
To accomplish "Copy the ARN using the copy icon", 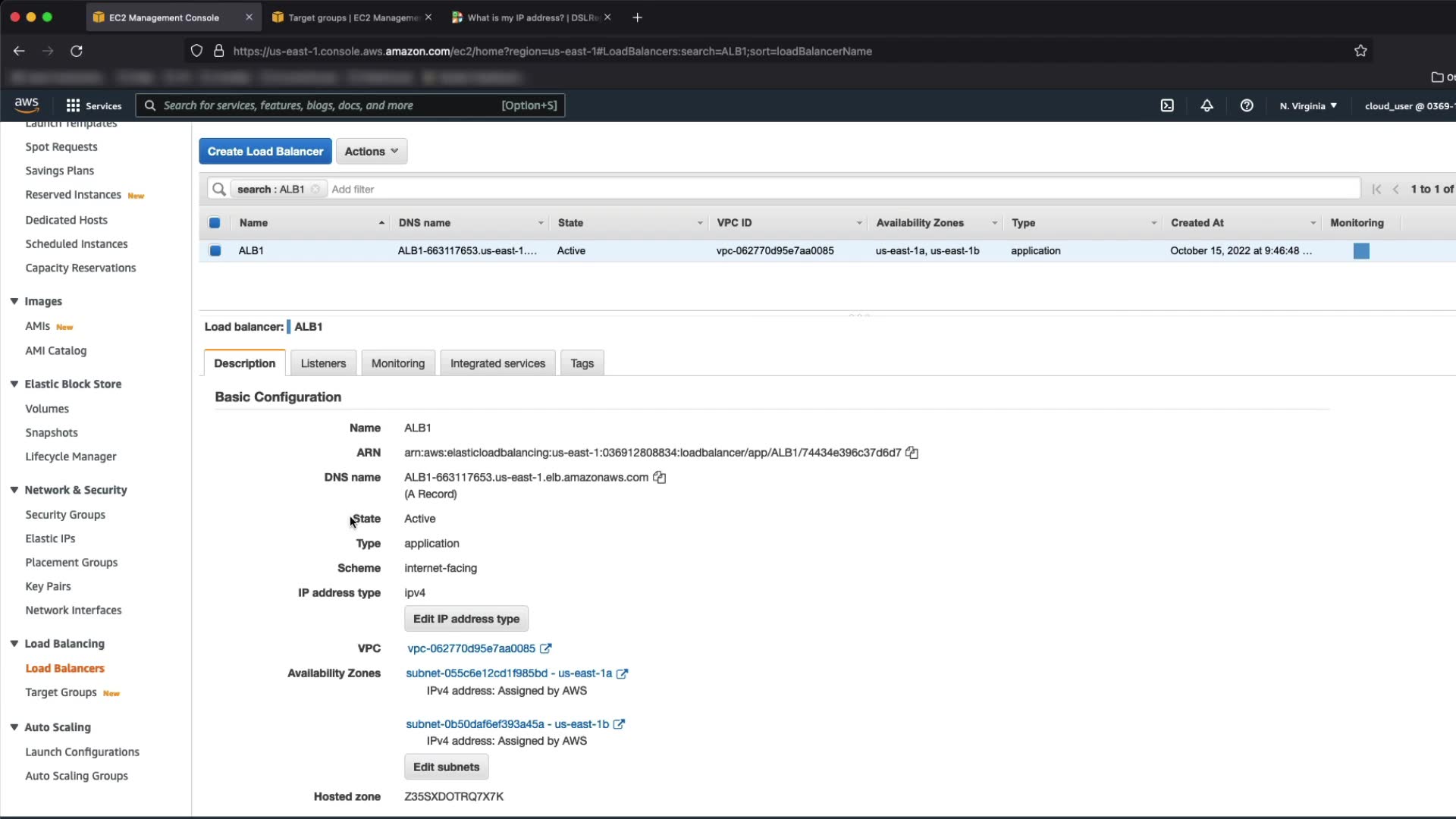I will 912,453.
